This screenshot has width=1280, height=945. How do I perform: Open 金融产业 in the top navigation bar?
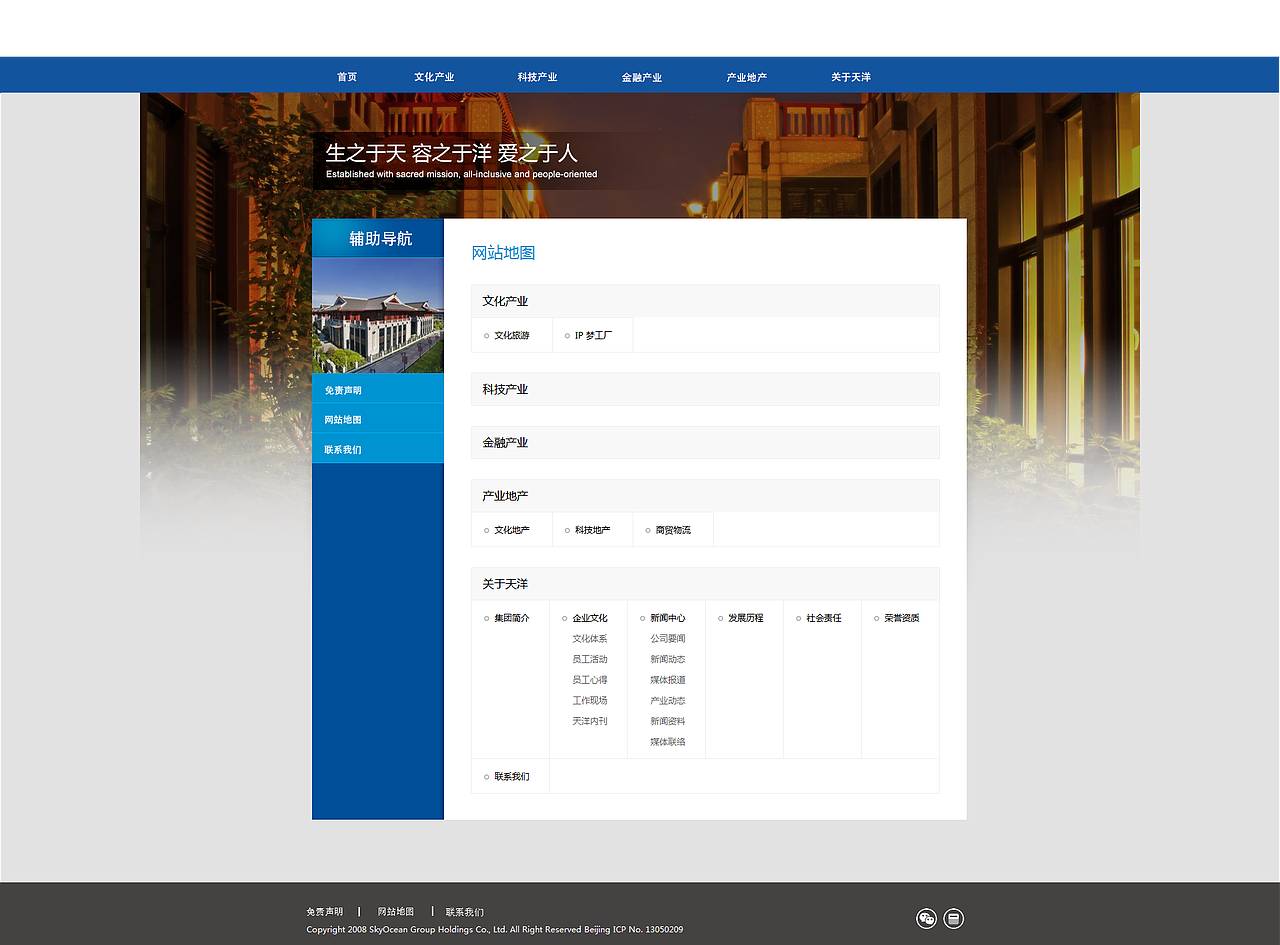click(x=642, y=77)
